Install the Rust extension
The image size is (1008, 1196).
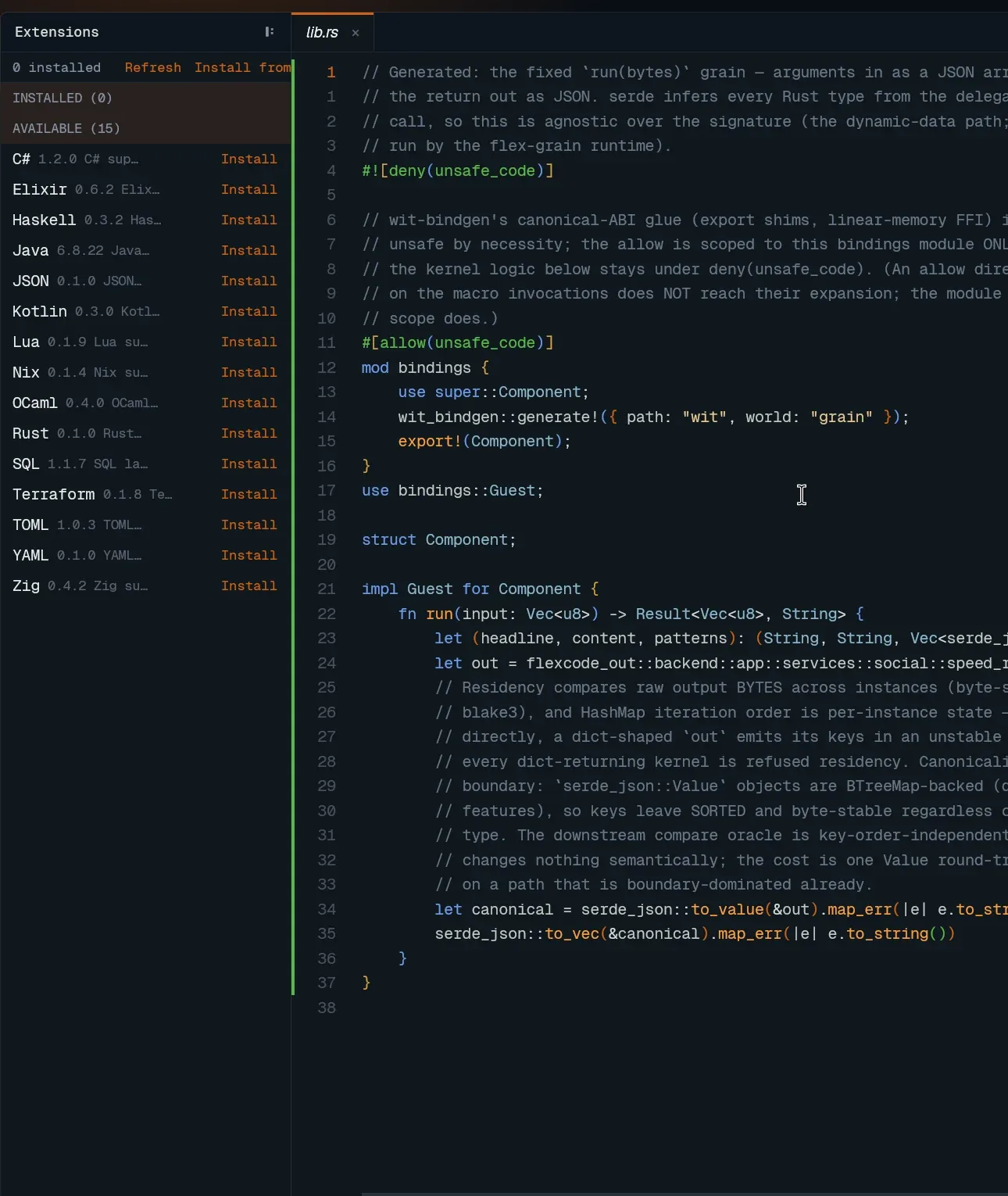tap(249, 434)
